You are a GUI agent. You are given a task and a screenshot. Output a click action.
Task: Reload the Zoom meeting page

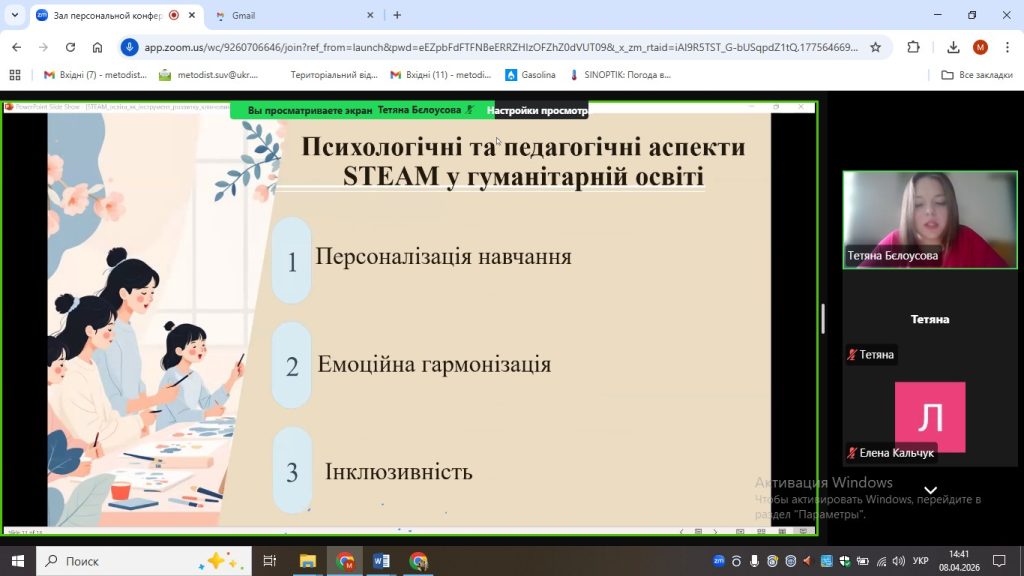click(x=70, y=47)
